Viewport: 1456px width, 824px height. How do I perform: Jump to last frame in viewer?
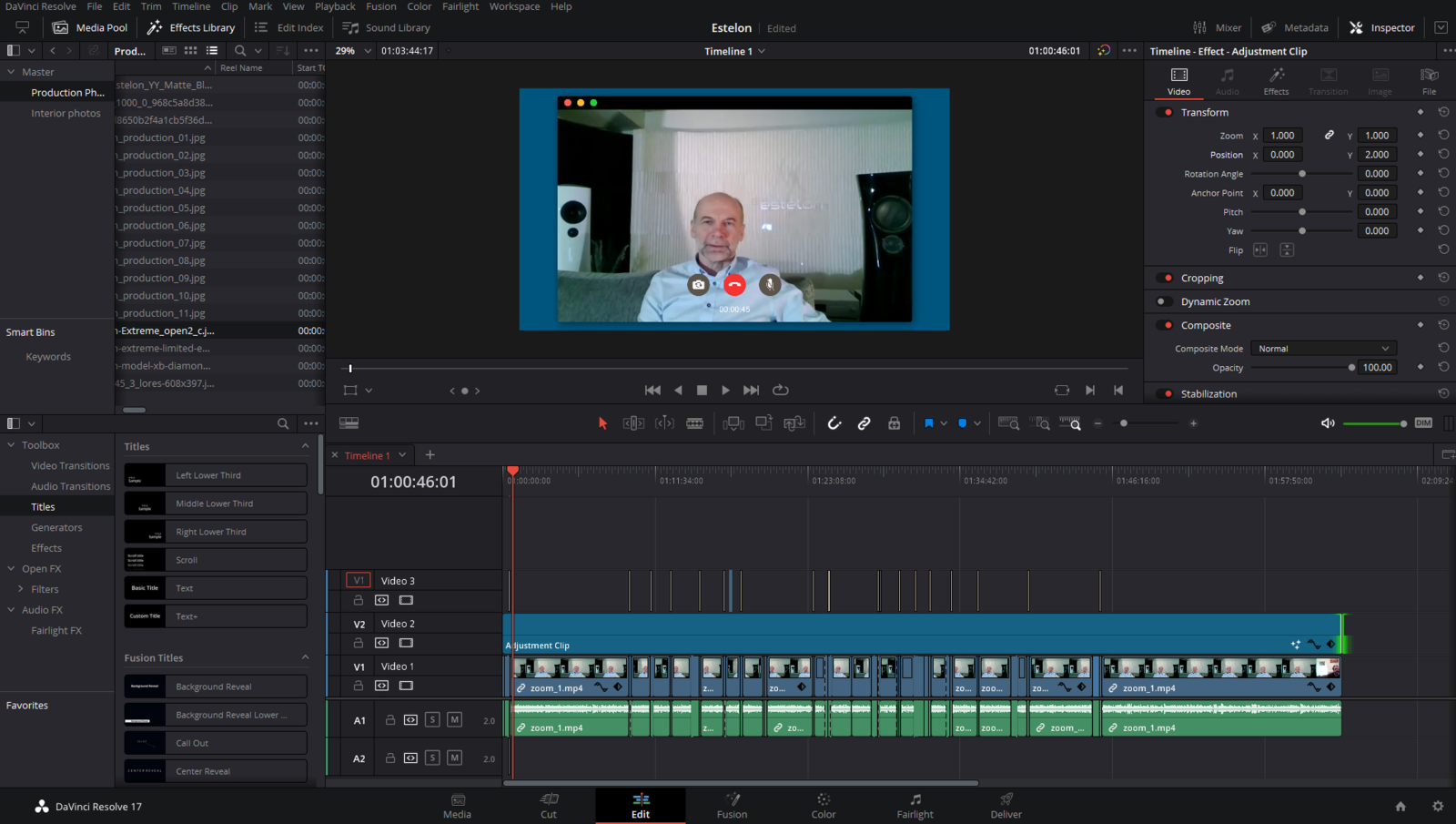point(751,391)
